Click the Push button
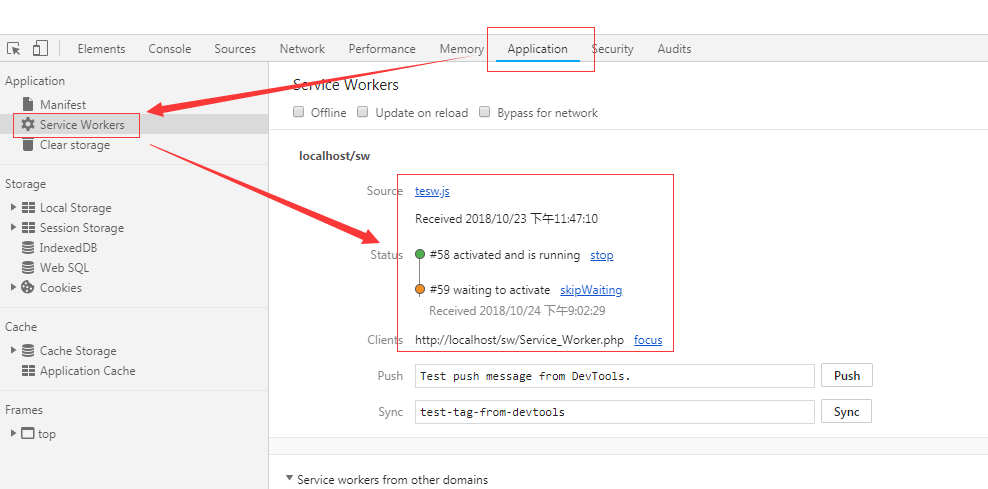 point(847,376)
